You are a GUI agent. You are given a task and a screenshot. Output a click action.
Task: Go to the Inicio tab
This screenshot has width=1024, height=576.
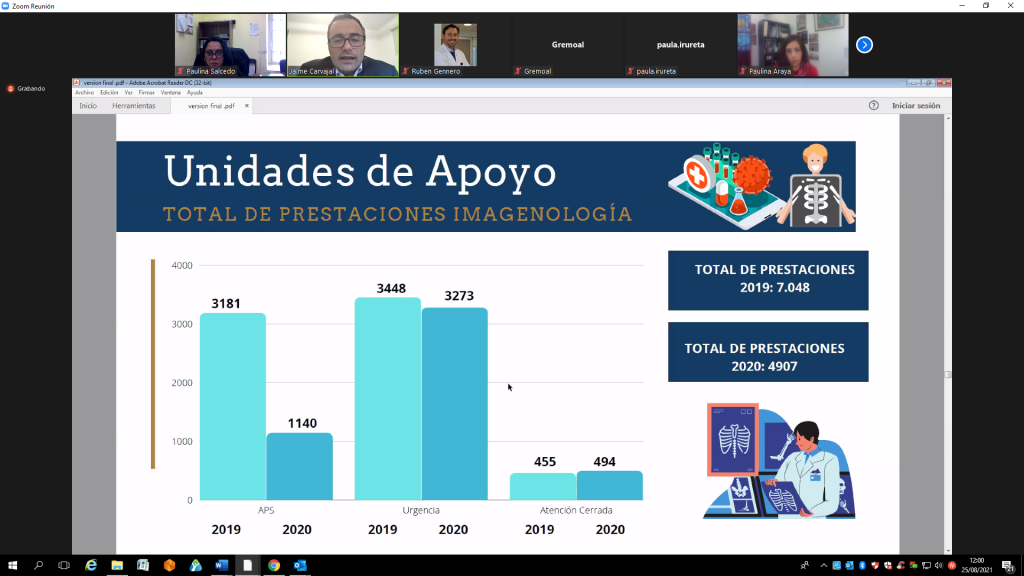88,105
